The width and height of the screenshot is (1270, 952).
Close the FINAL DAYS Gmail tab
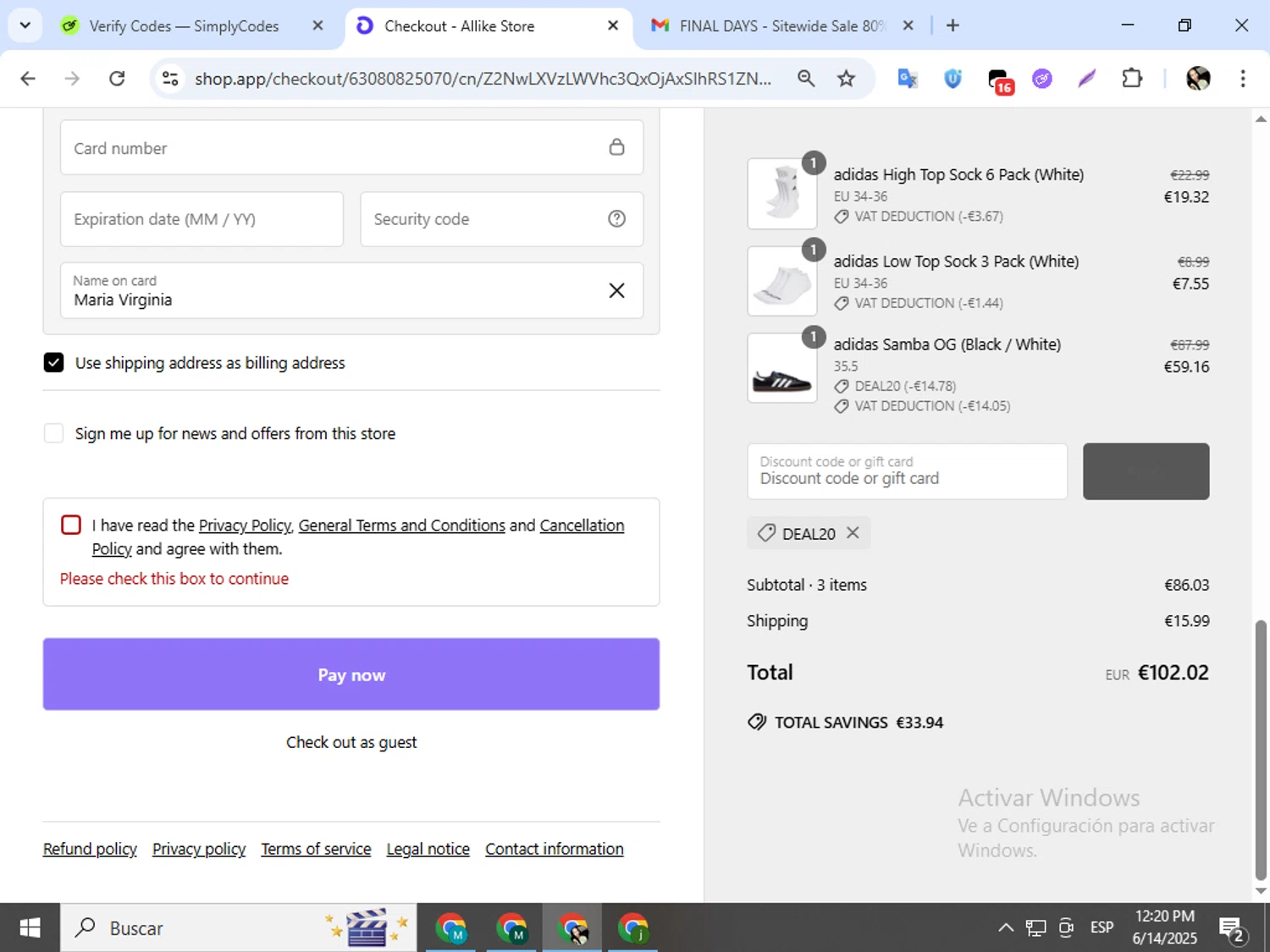click(x=908, y=25)
